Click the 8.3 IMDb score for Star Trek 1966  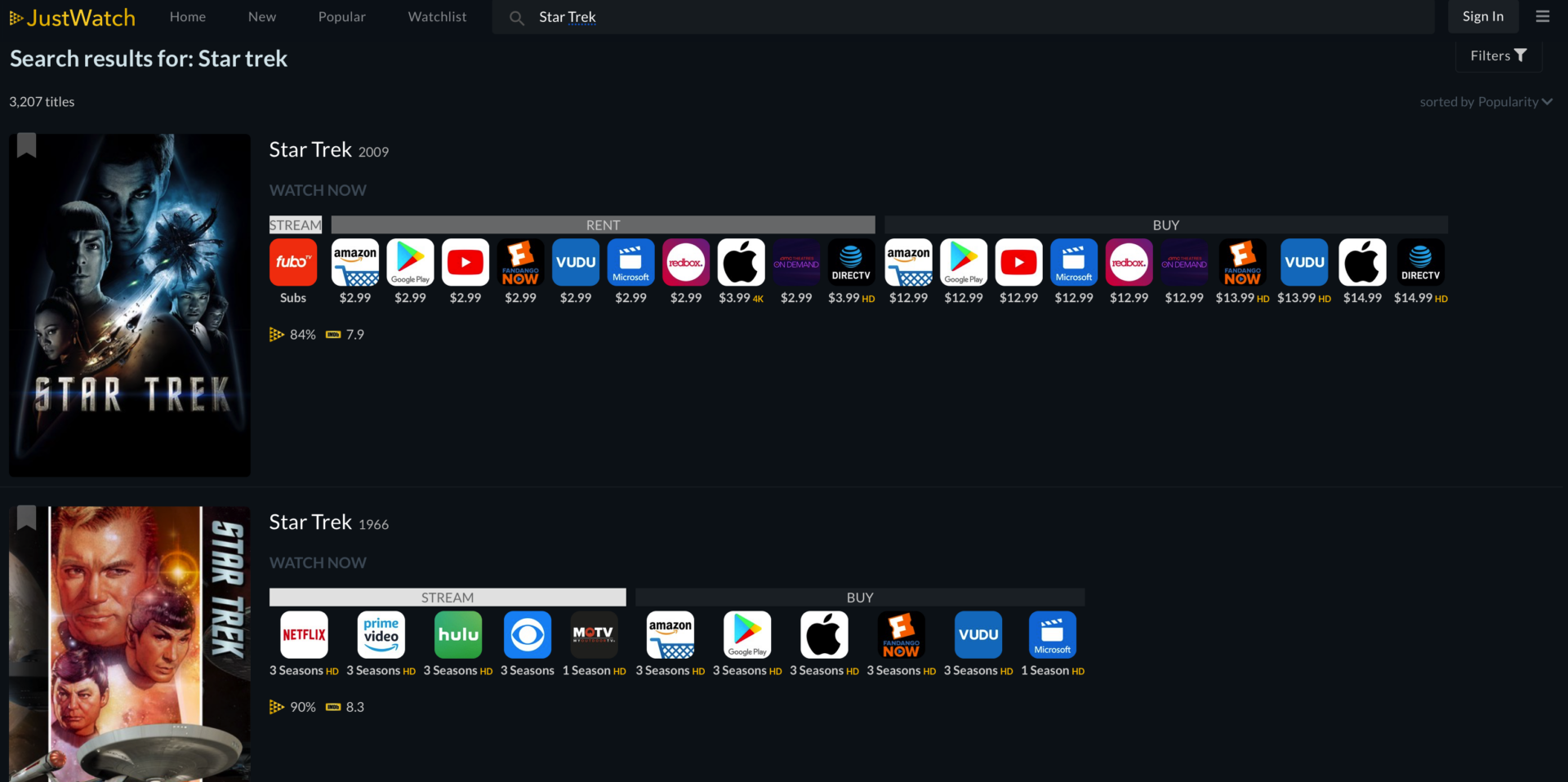pyautogui.click(x=345, y=707)
